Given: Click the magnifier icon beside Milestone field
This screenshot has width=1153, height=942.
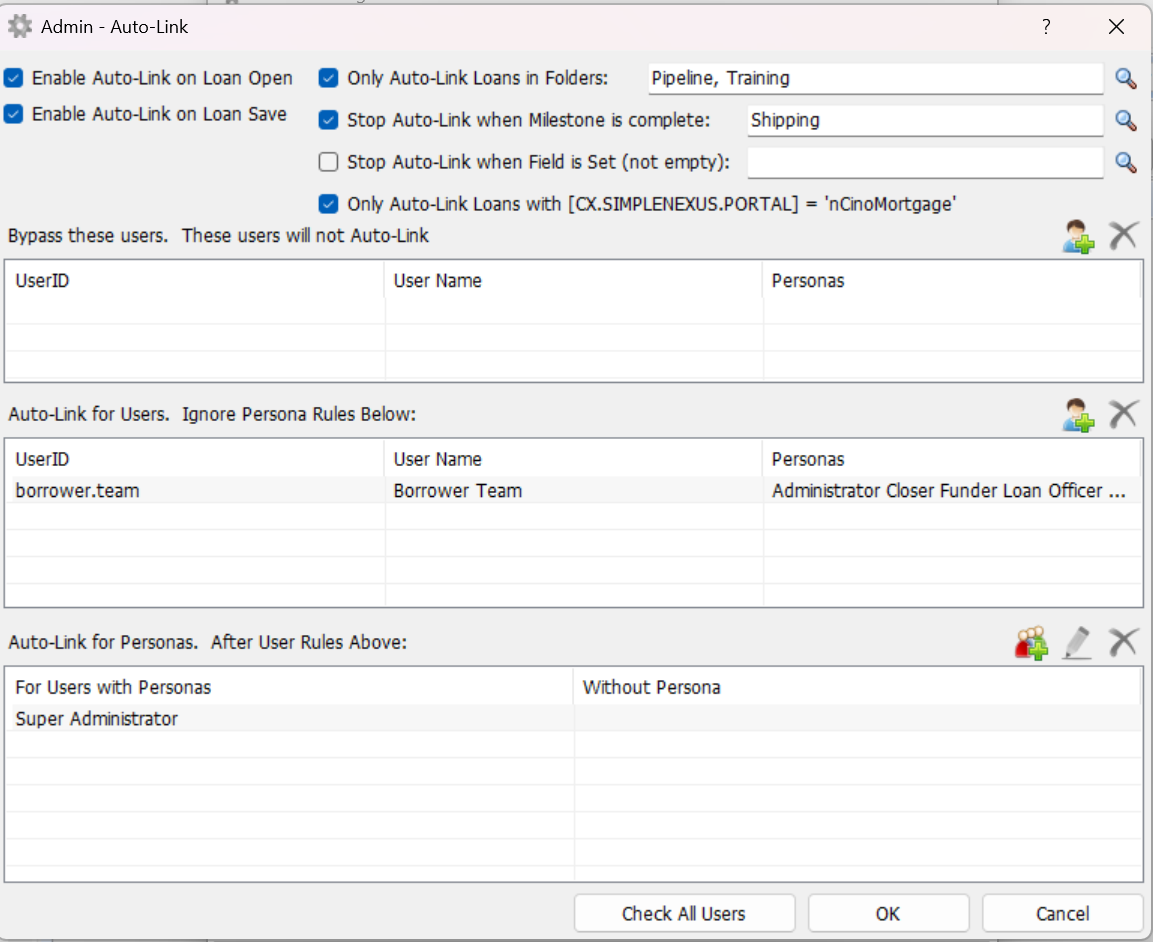Looking at the screenshot, I should (x=1126, y=121).
